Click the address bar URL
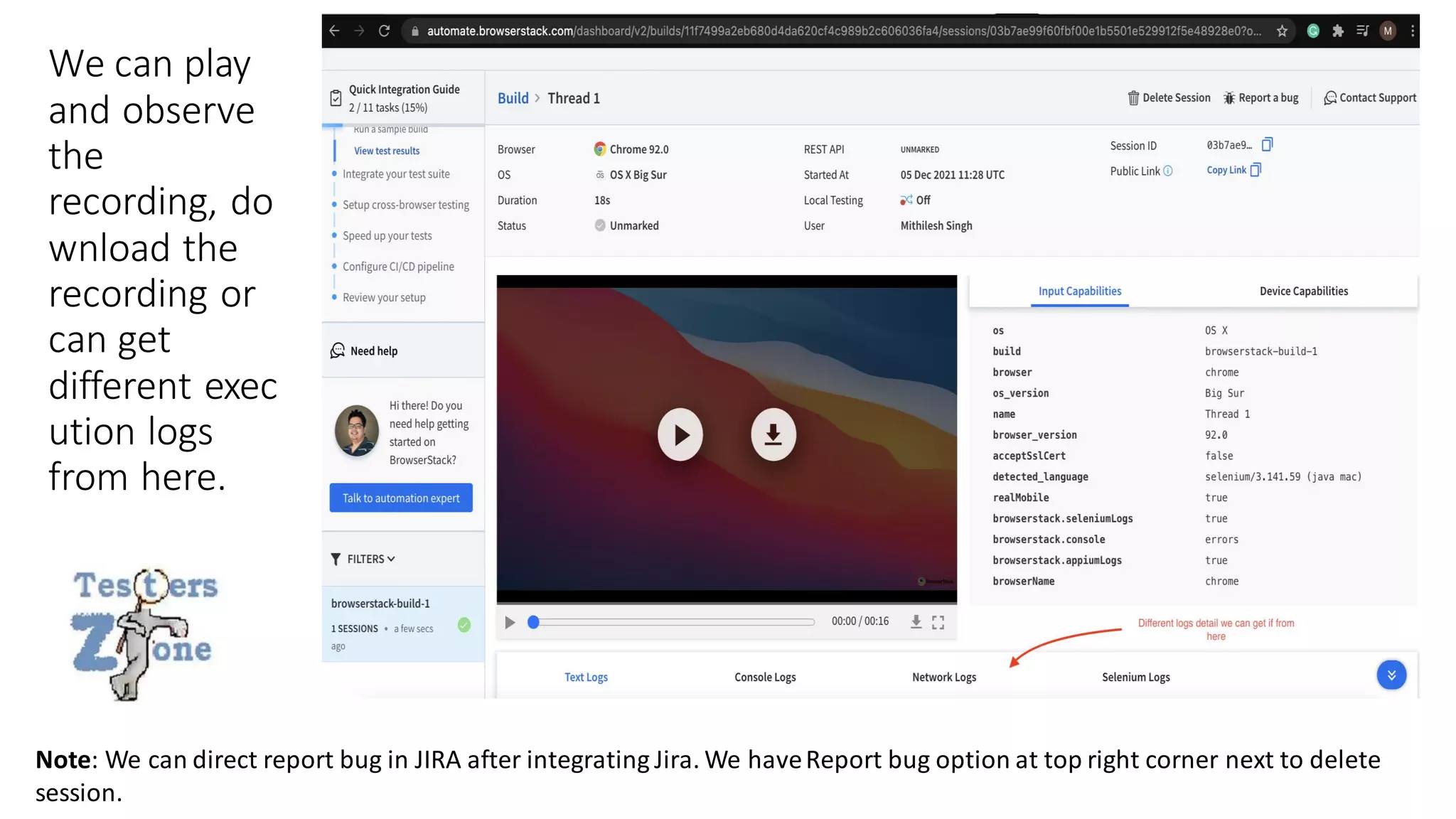 (x=844, y=31)
